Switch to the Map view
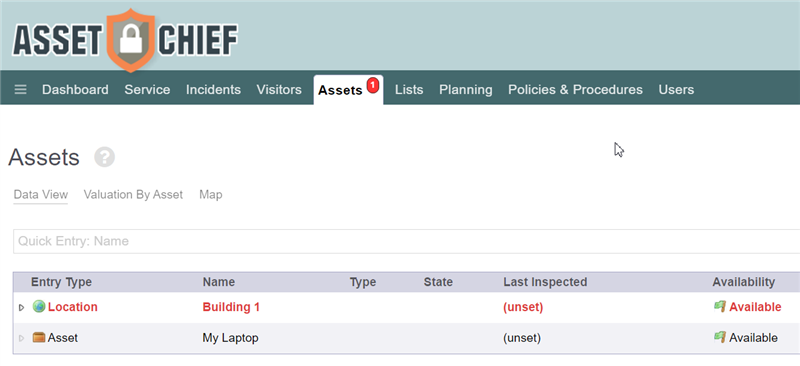This screenshot has height=366, width=800. (211, 194)
